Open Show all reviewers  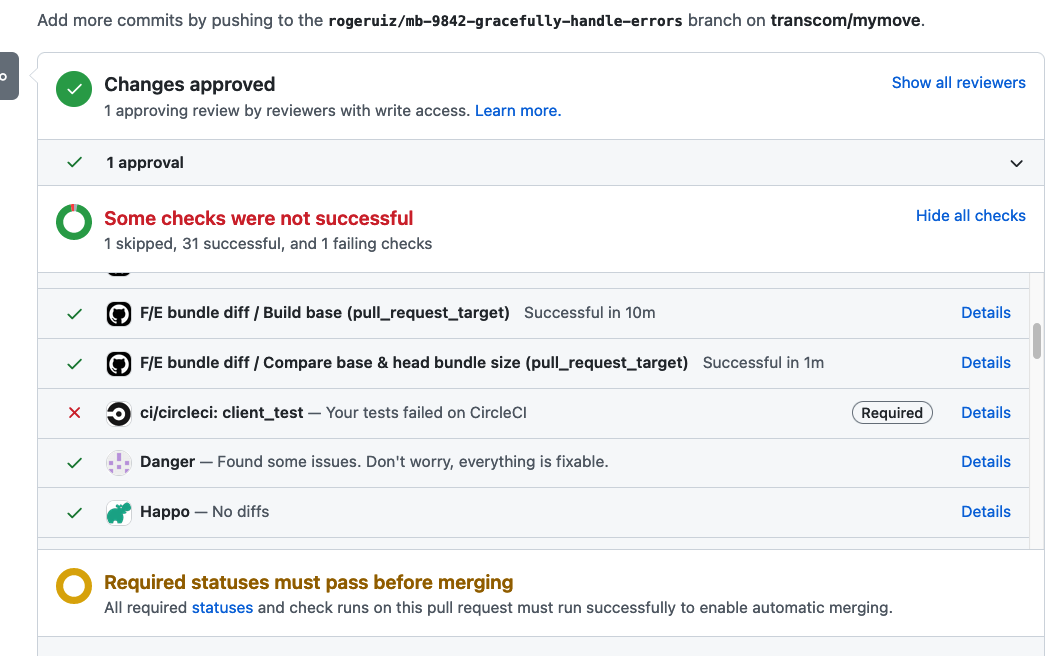click(x=958, y=82)
